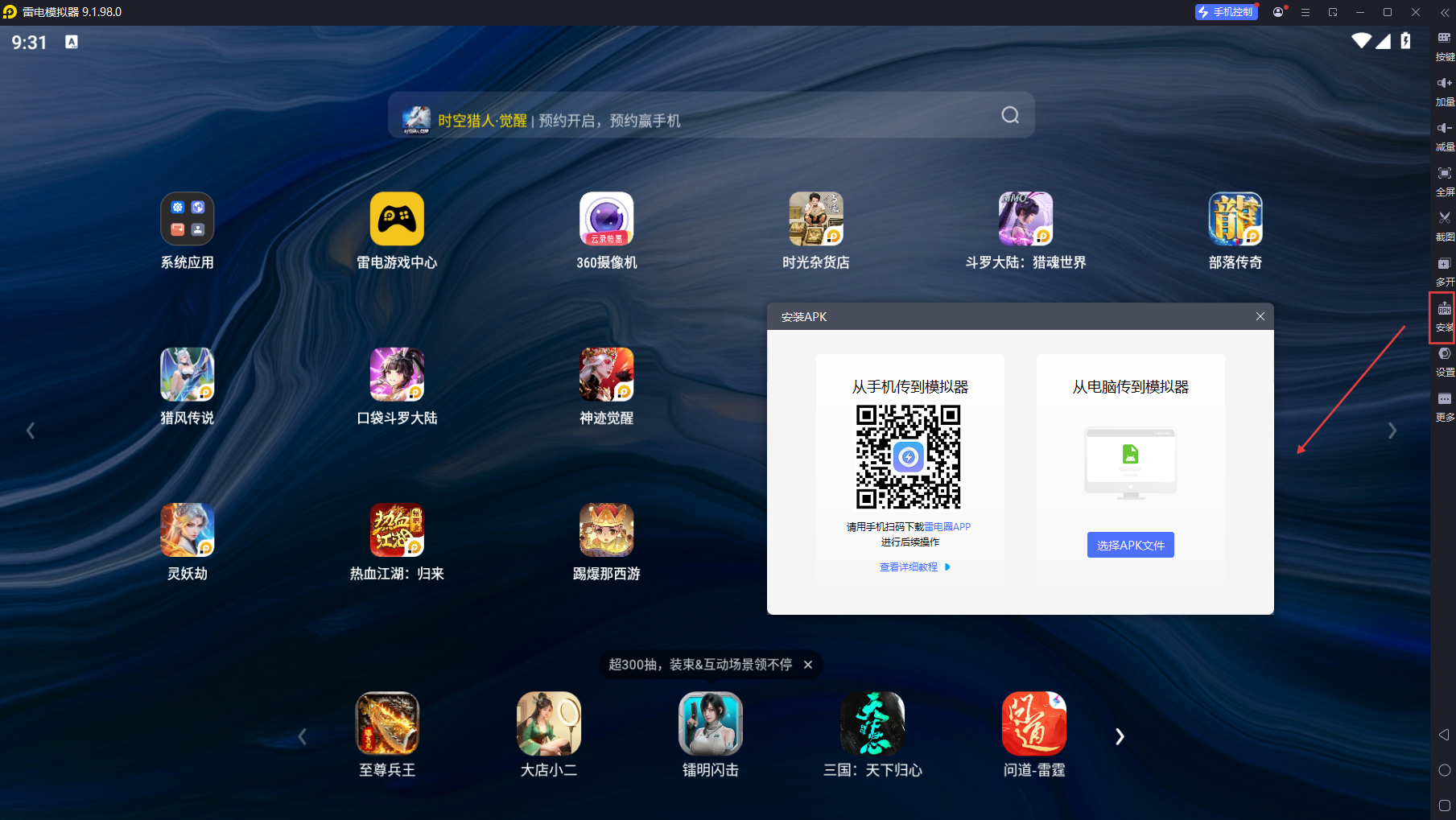Click the search magnifier icon
Viewport: 1456px width, 820px height.
[x=1010, y=115]
